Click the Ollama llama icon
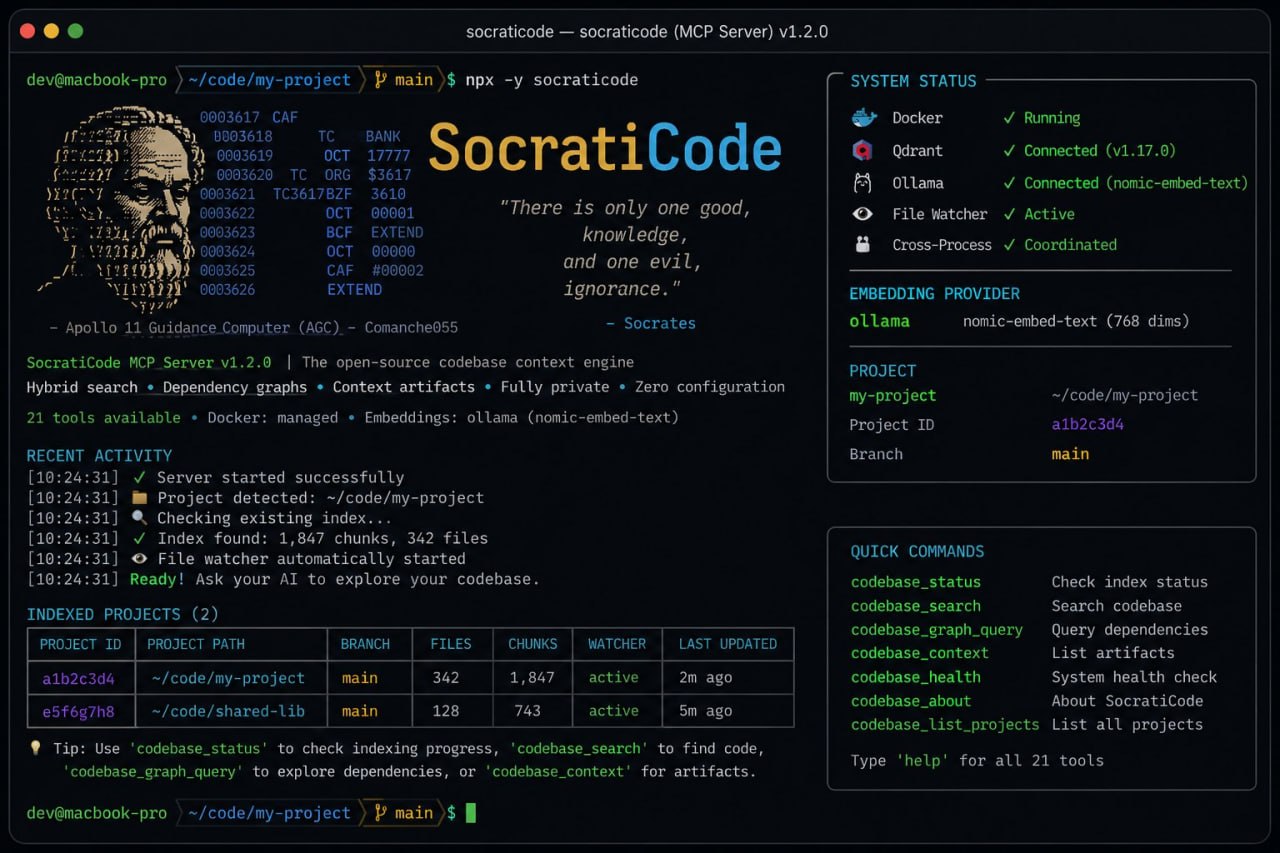Image resolution: width=1280 pixels, height=853 pixels. pos(862,182)
